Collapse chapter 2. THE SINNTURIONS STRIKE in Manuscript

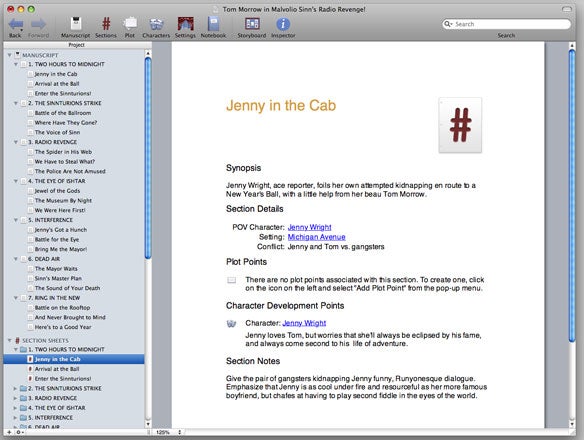point(16,103)
